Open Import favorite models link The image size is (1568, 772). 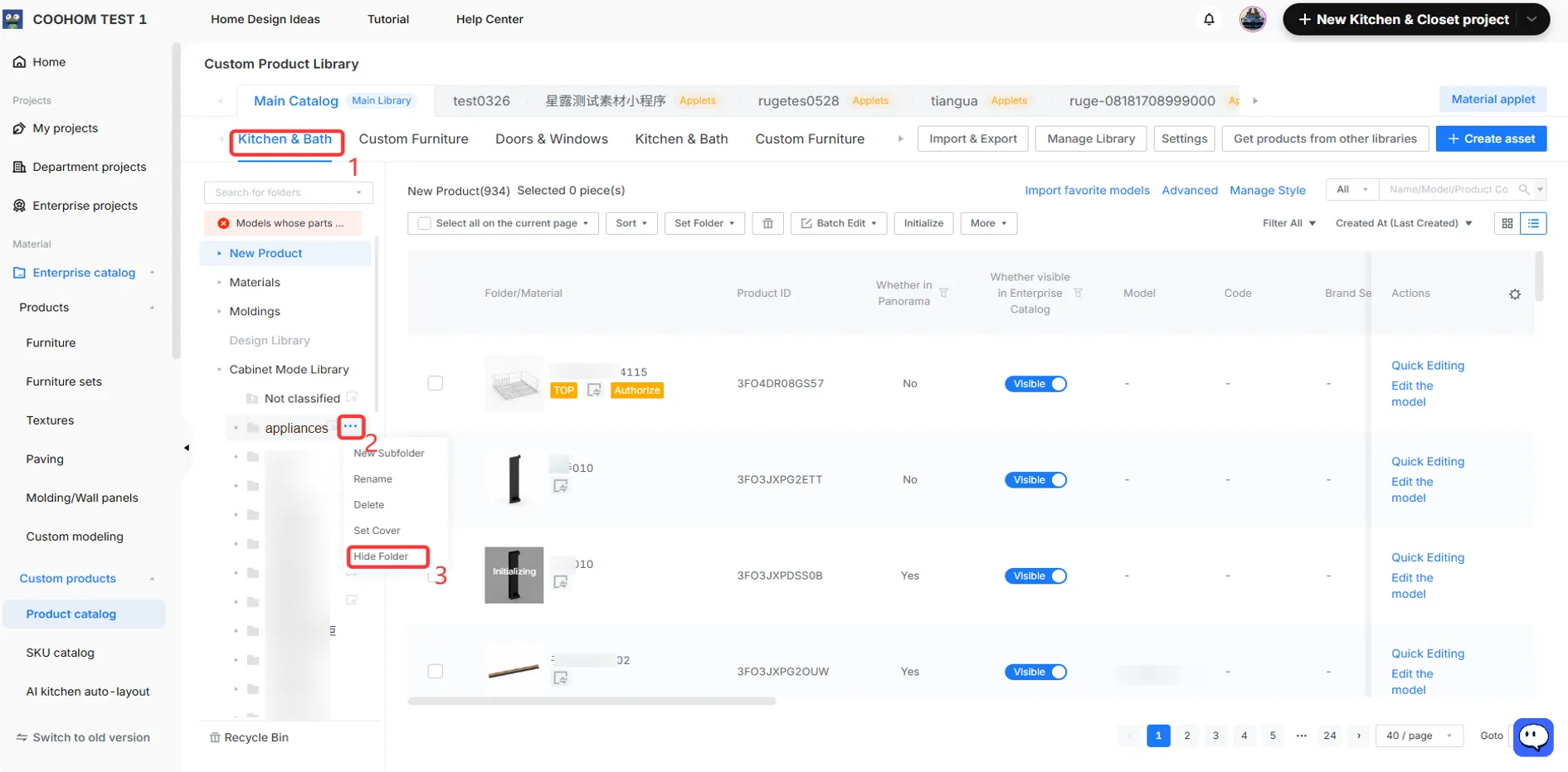click(x=1087, y=190)
